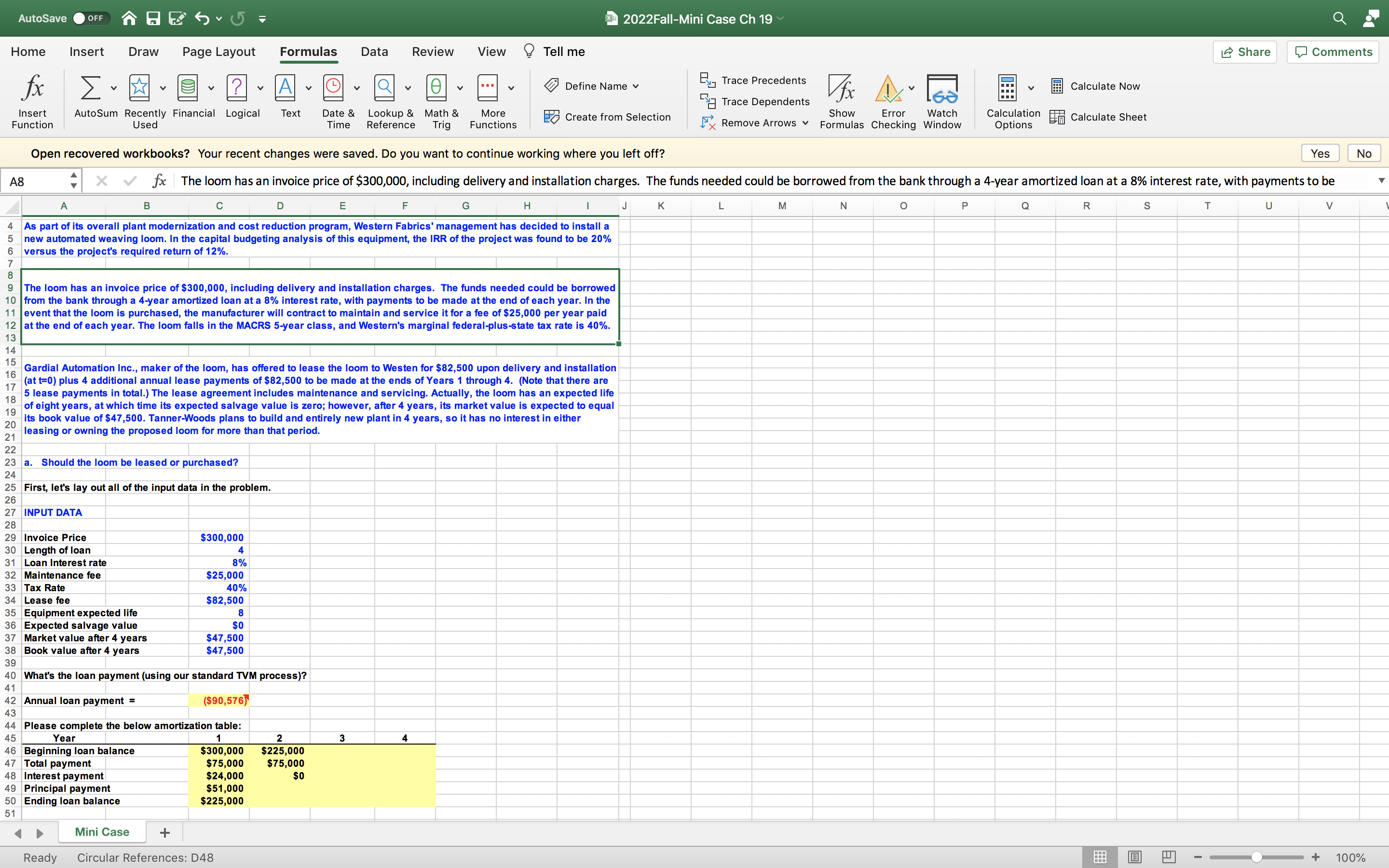This screenshot has width=1389, height=868.
Task: Add a new sheet with plus button
Action: (165, 832)
